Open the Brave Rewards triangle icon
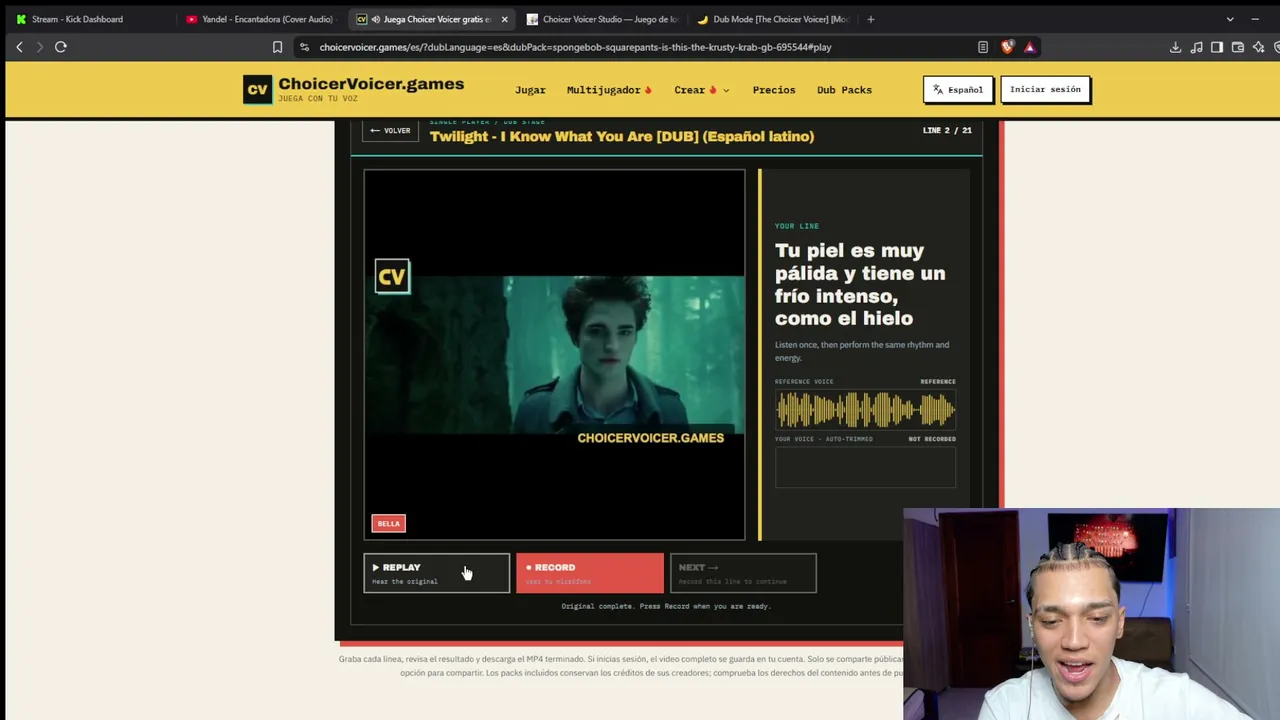The image size is (1280, 720). pos(1029,47)
